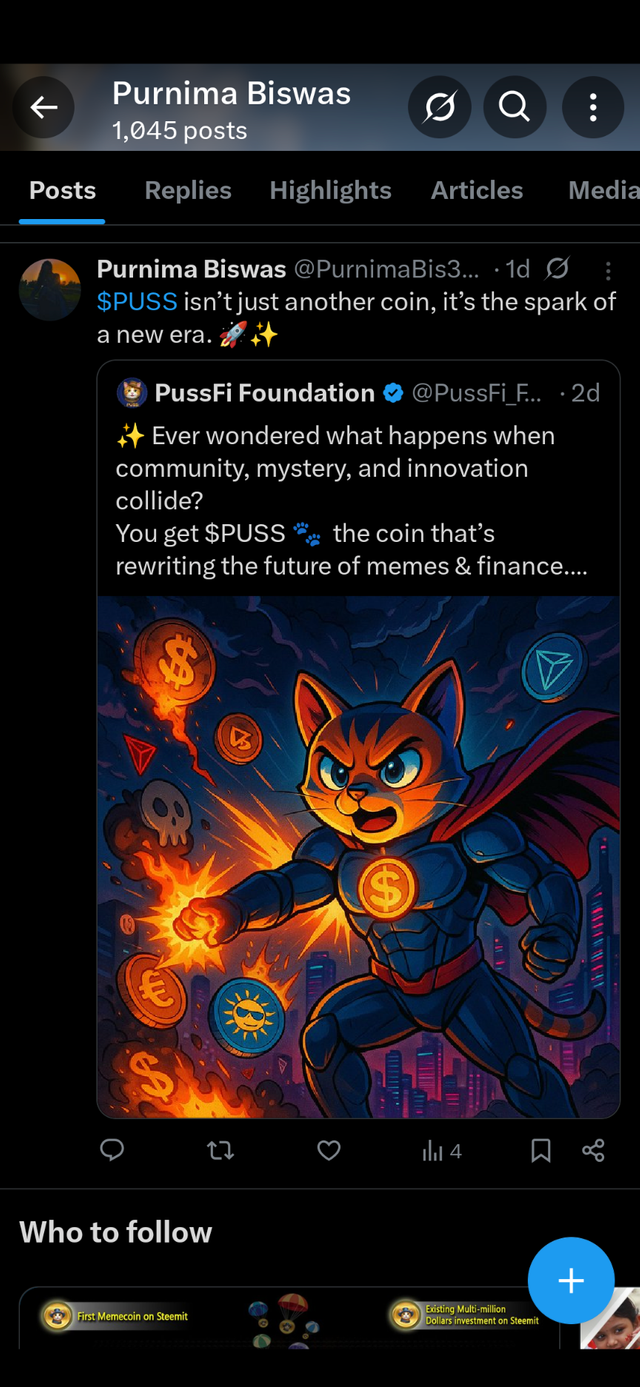Like the post with heart icon
Viewport: 640px width, 1387px height.
(x=329, y=1151)
